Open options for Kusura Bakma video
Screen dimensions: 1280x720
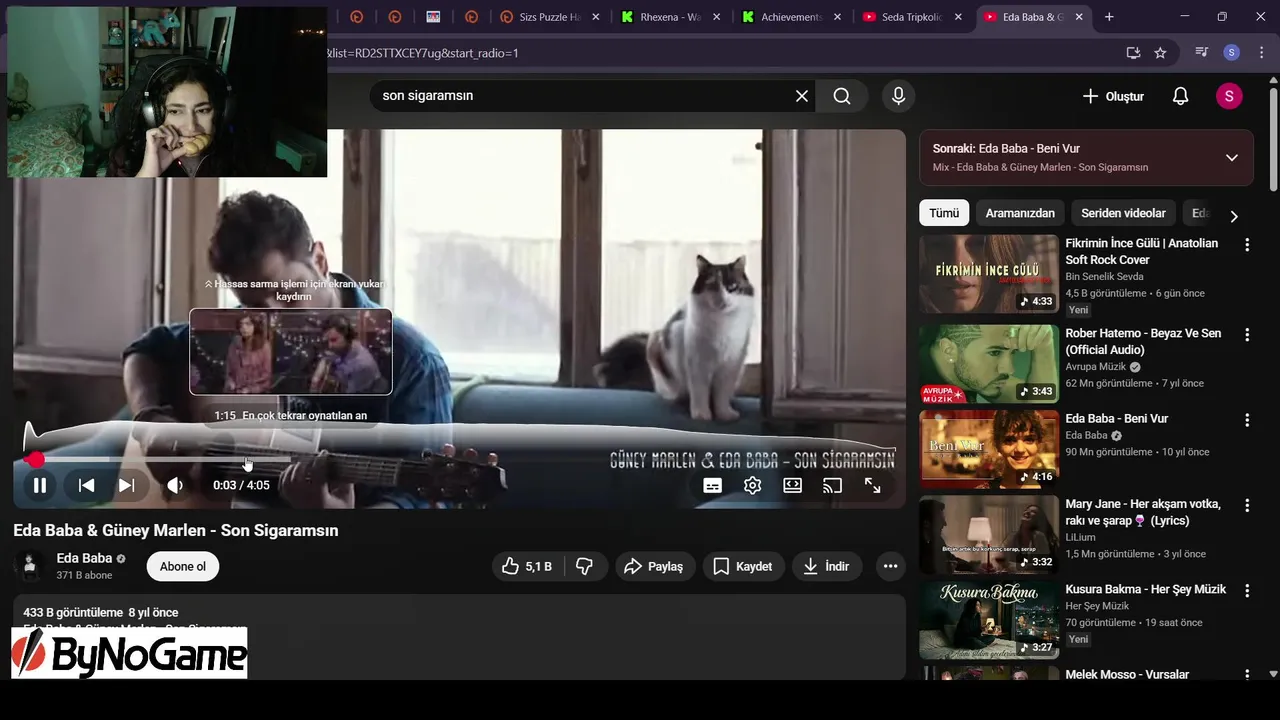1246,590
